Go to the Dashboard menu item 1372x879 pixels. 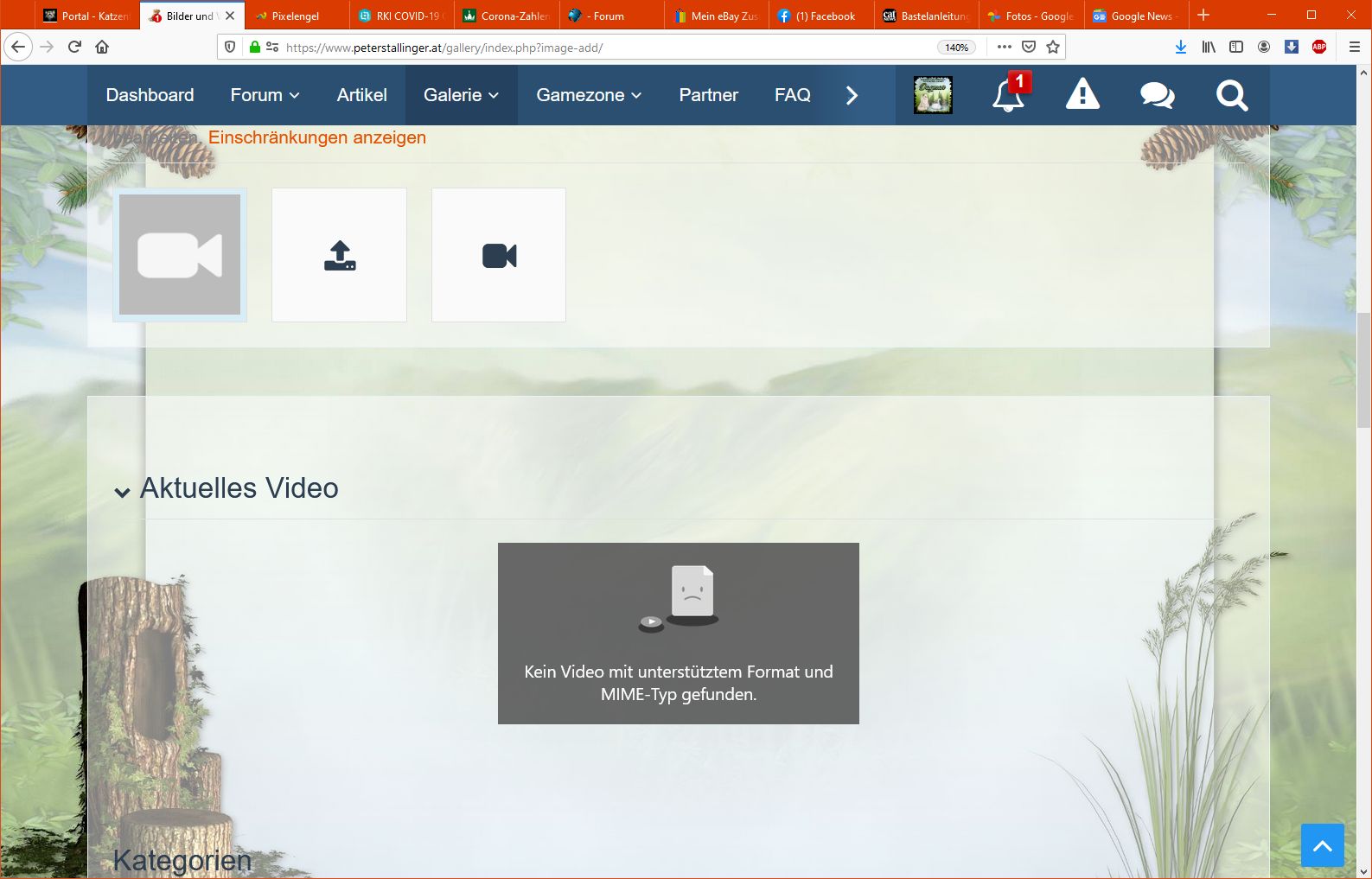[150, 95]
